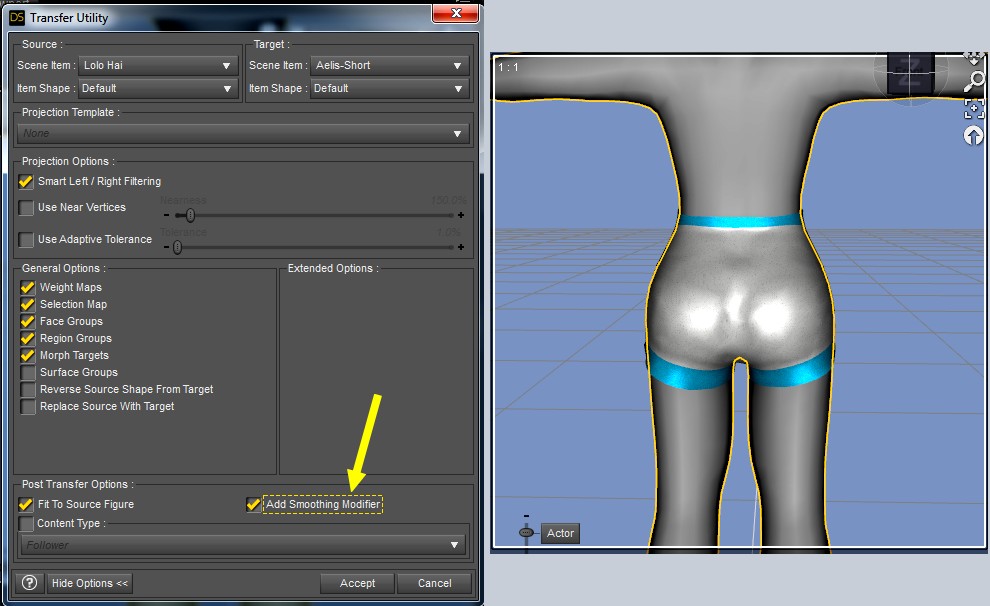This screenshot has height=606, width=990.
Task: Enable Replace Source With Target
Action: [28, 407]
